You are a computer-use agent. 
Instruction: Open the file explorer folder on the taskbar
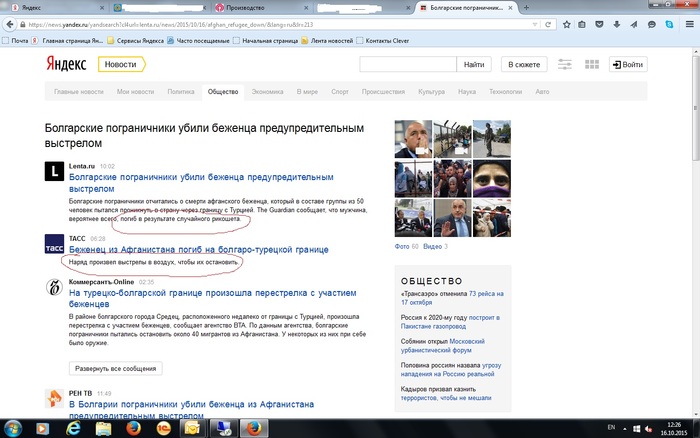(104, 429)
